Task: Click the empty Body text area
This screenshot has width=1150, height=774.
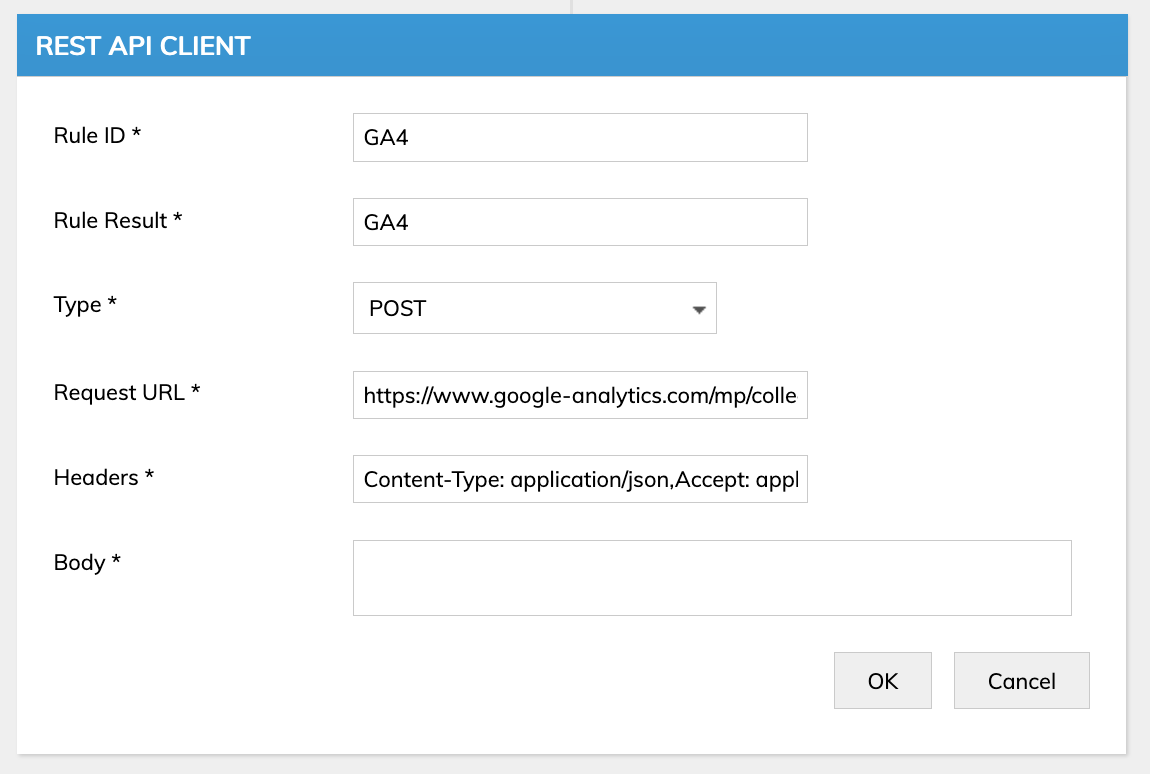Action: point(711,578)
